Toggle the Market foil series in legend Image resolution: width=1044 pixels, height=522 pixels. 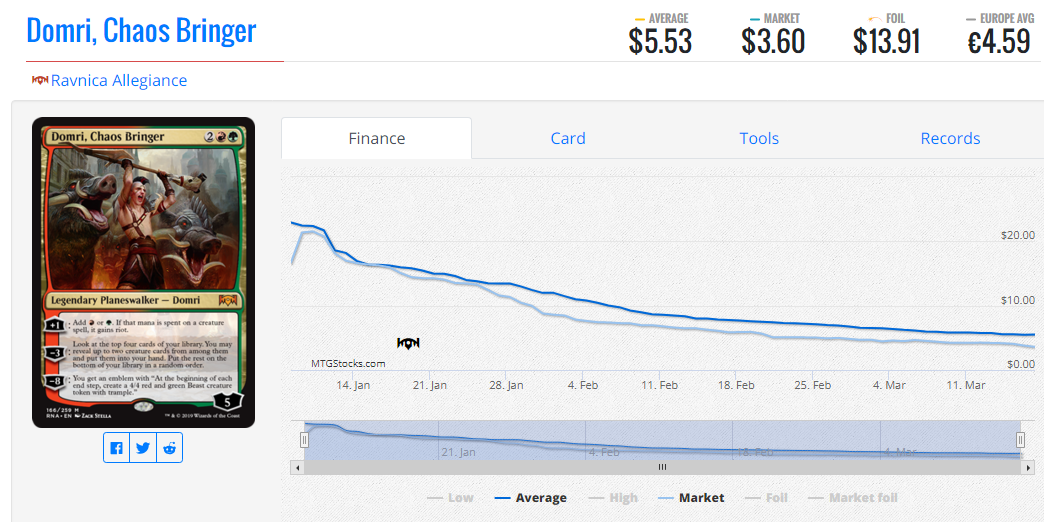click(x=852, y=497)
